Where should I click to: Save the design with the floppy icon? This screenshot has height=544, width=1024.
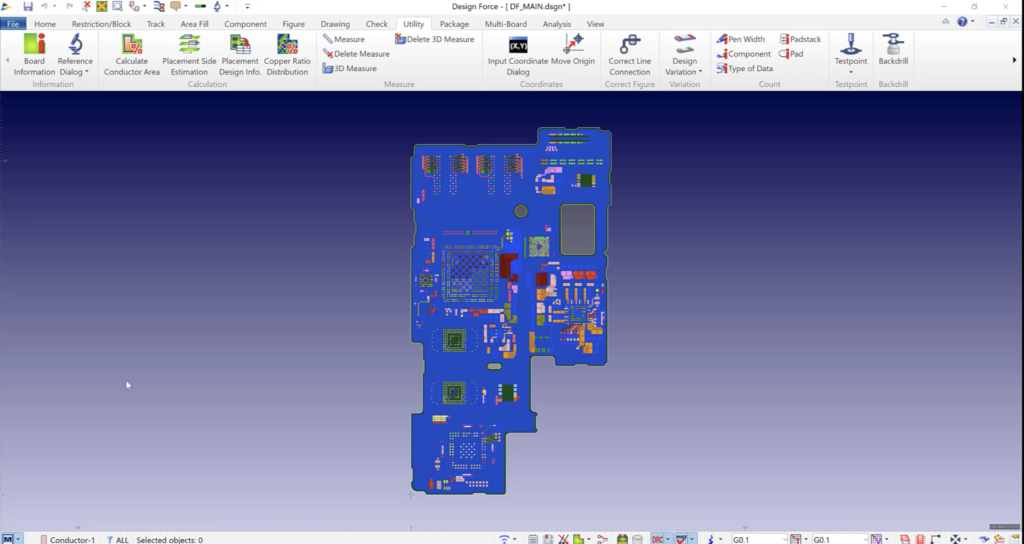click(x=27, y=7)
